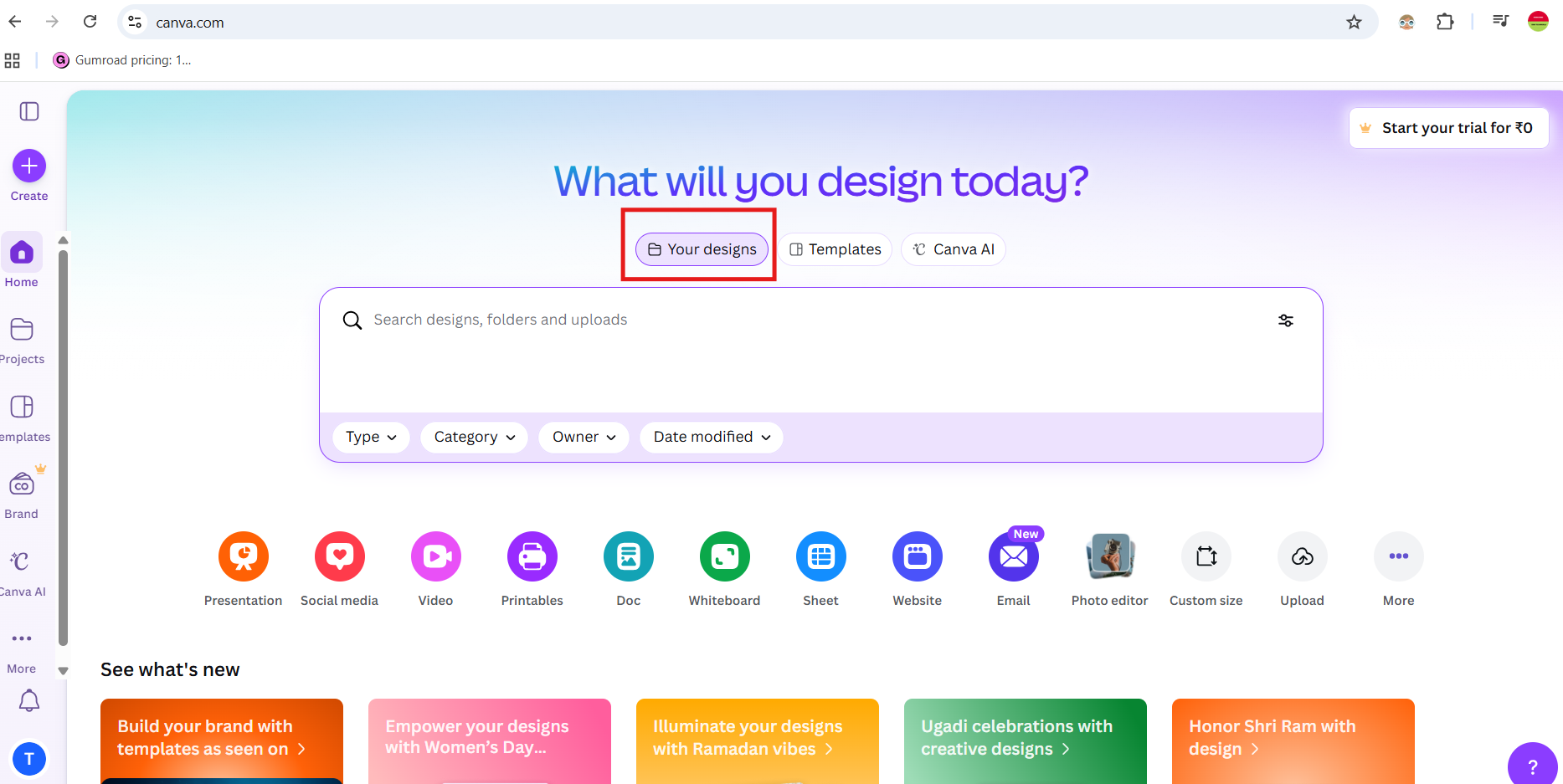This screenshot has height=784, width=1563.
Task: Expand the Category filter dropdown
Action: tap(474, 437)
